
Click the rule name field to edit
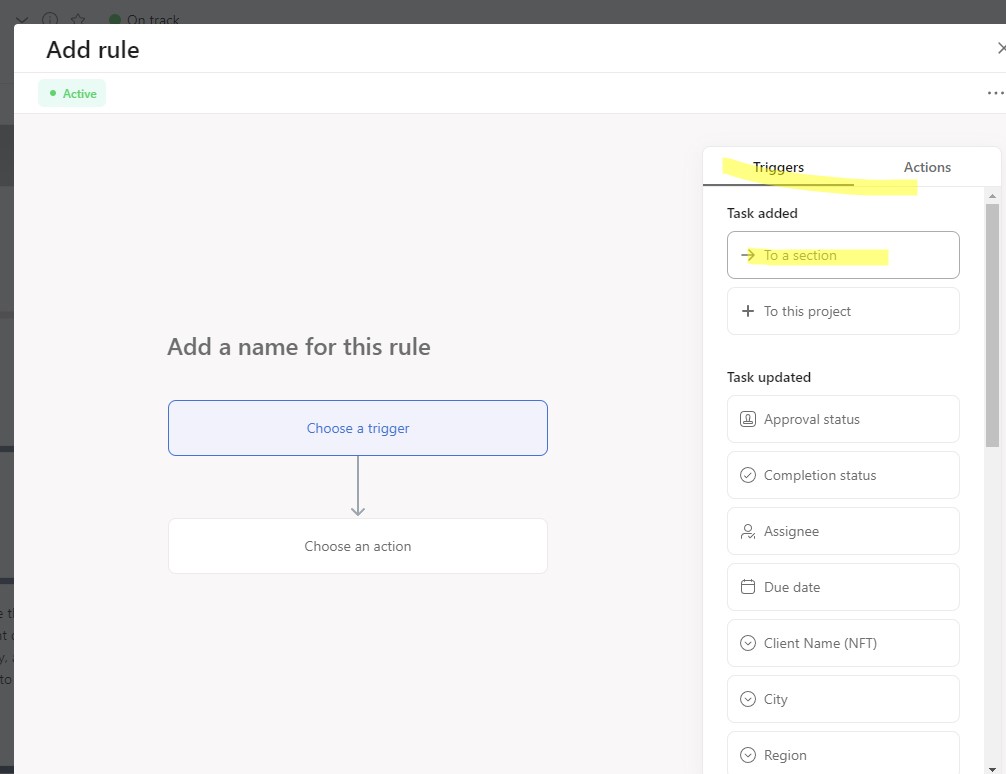299,347
